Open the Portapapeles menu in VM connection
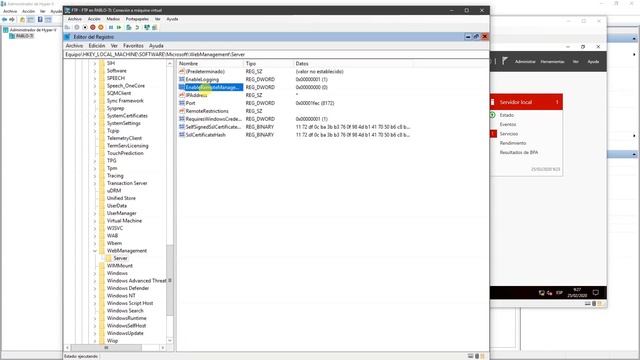 point(137,19)
